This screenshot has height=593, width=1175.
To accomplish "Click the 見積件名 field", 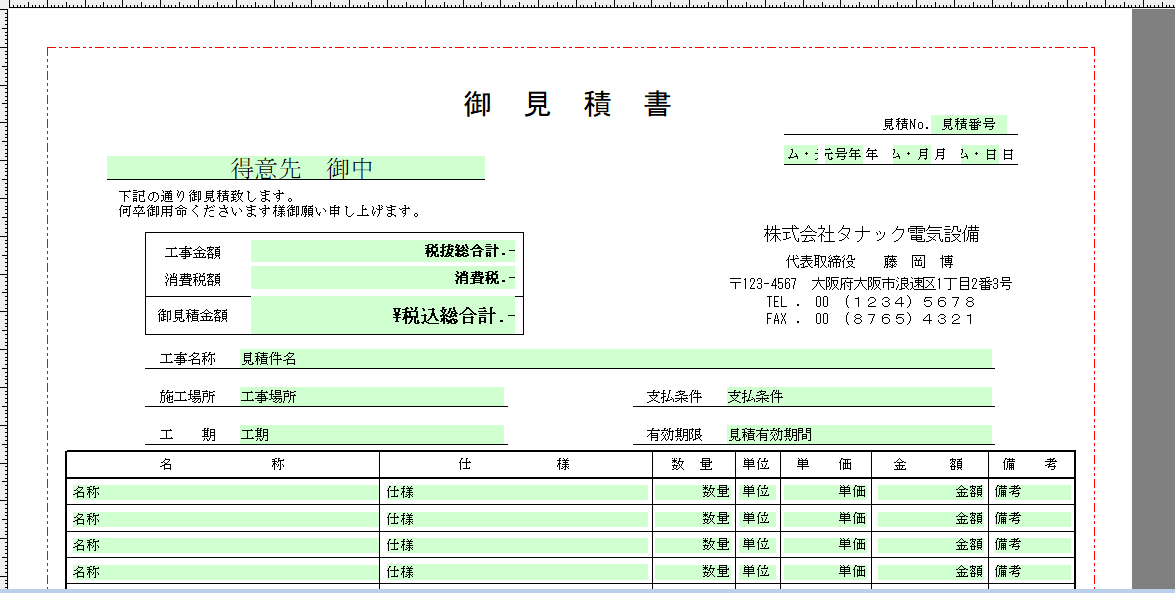I will (614, 359).
